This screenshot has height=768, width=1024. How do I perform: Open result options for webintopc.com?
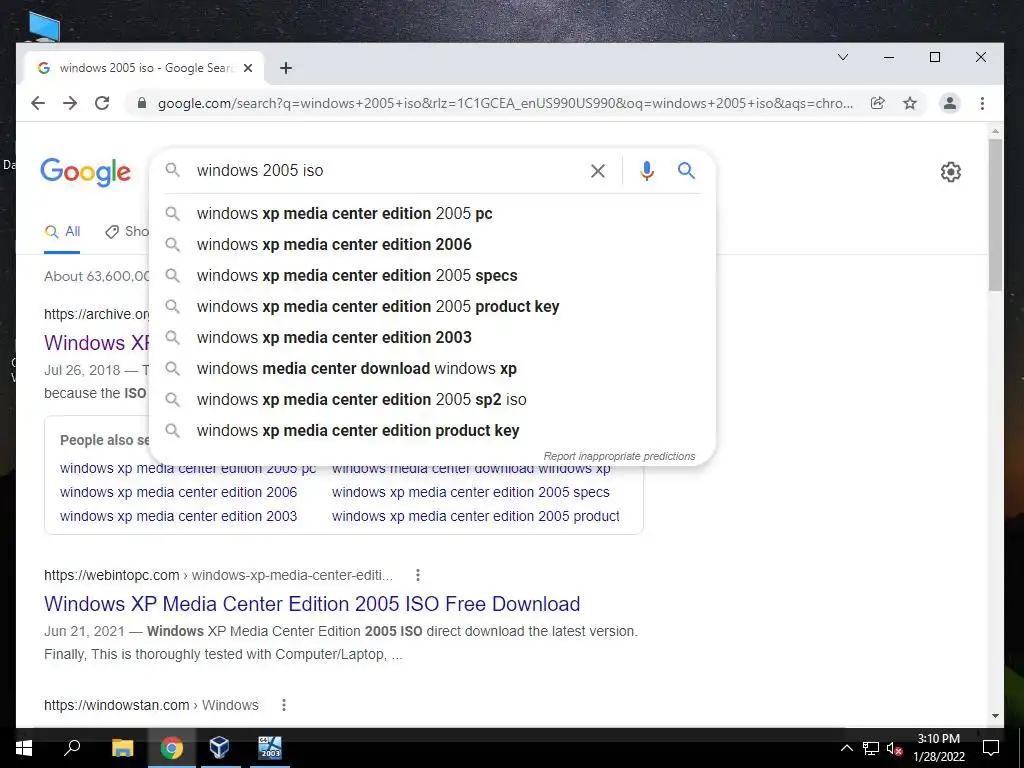[x=418, y=575]
